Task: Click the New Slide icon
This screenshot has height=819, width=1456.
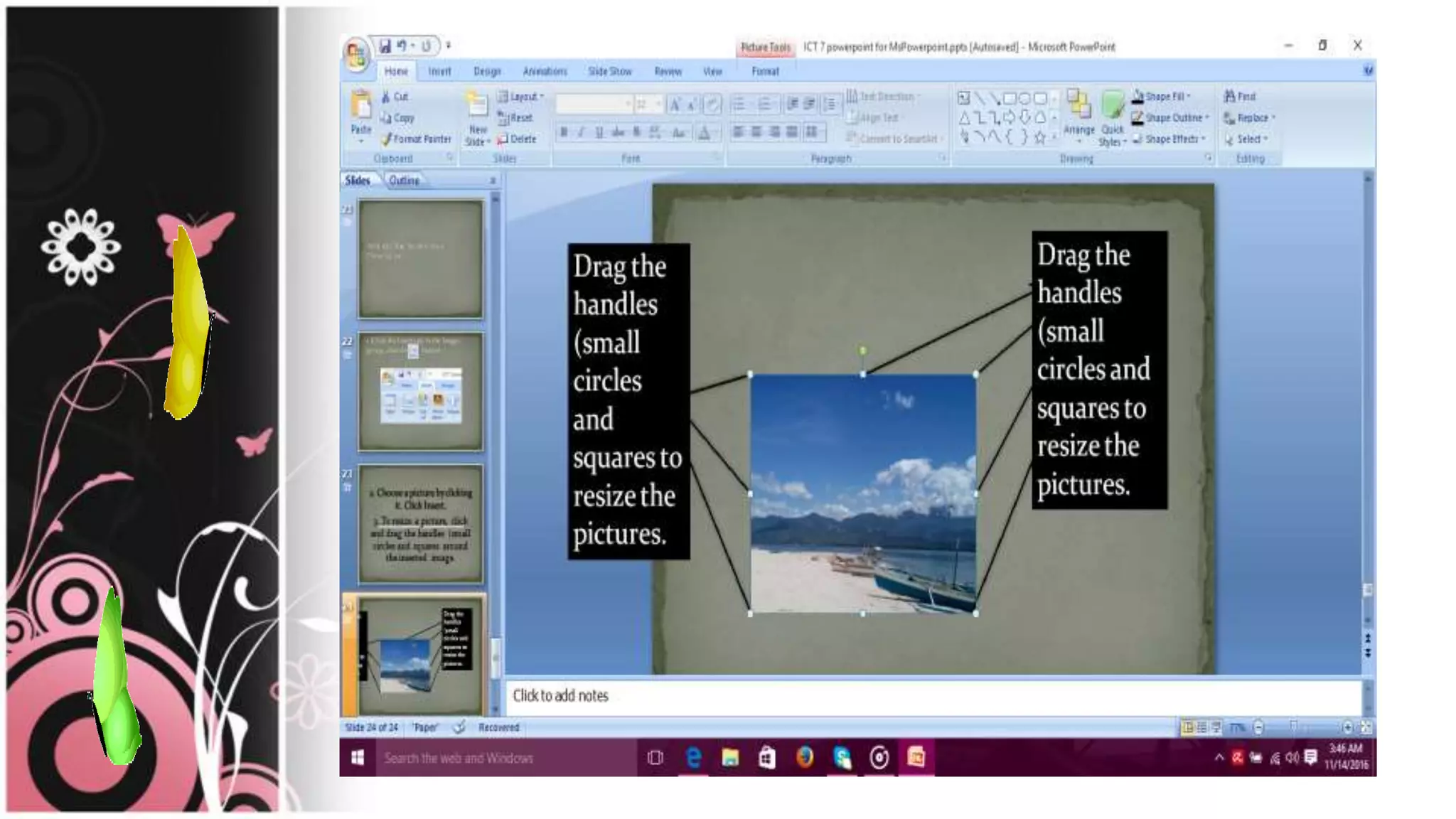Action: pos(477,107)
